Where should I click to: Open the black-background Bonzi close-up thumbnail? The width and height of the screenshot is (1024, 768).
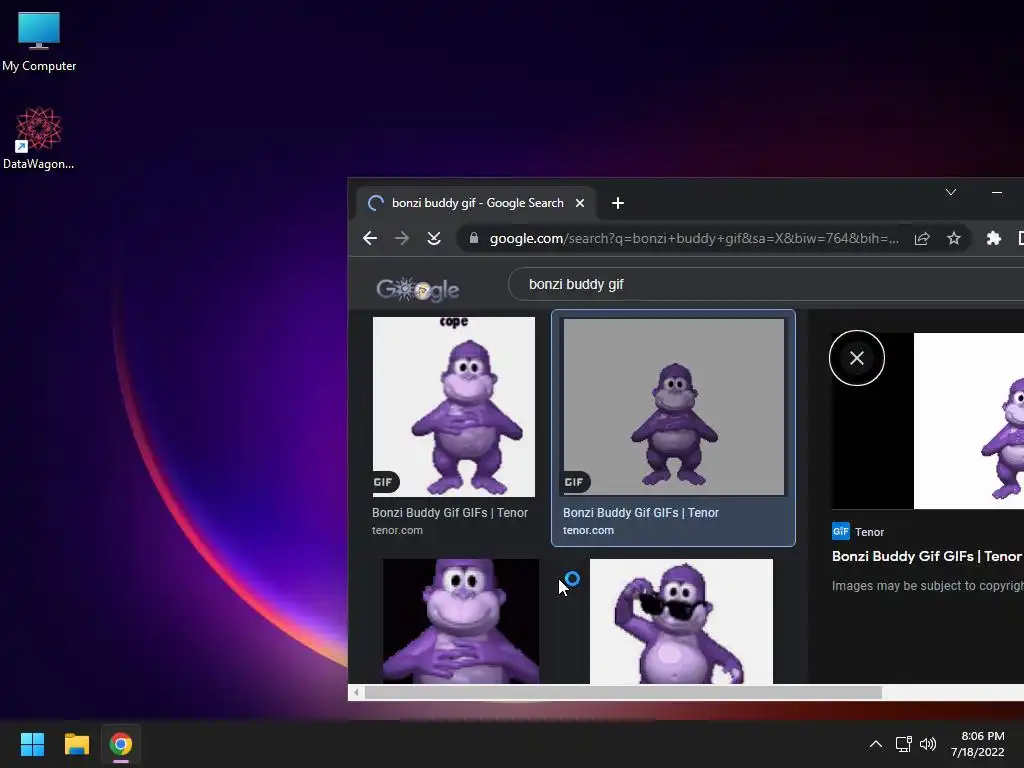[x=461, y=621]
